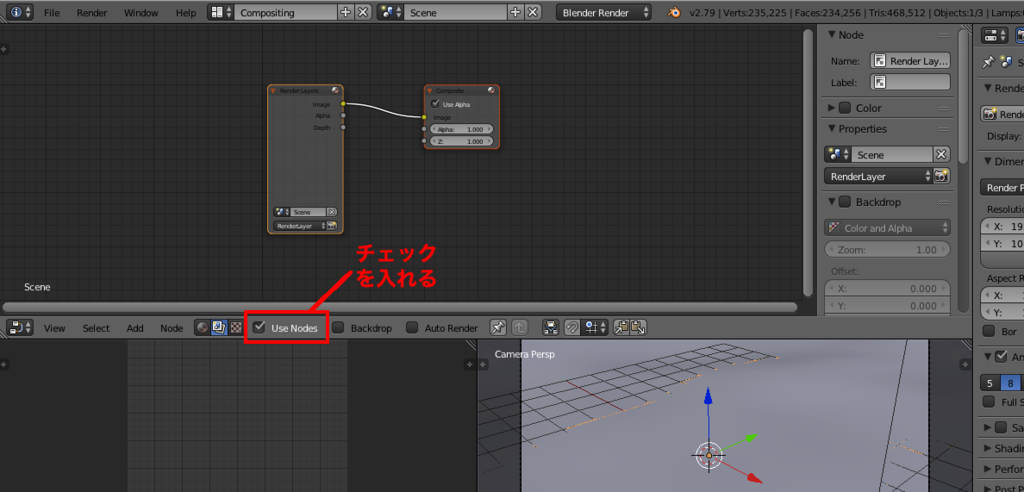
Task: Switch to texture nodes tree type
Action: [x=235, y=327]
